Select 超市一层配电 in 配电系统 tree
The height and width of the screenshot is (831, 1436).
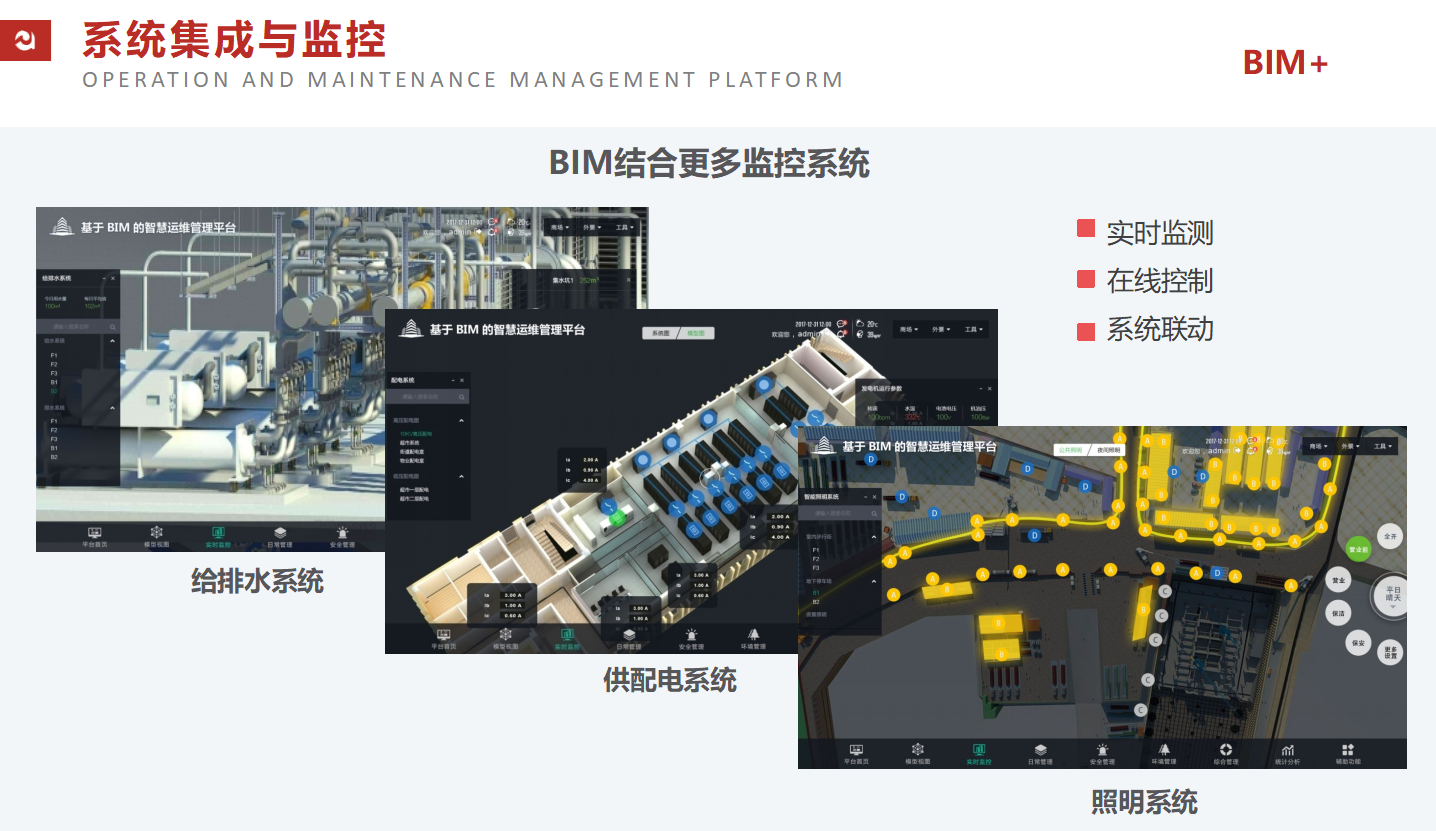pos(414,489)
